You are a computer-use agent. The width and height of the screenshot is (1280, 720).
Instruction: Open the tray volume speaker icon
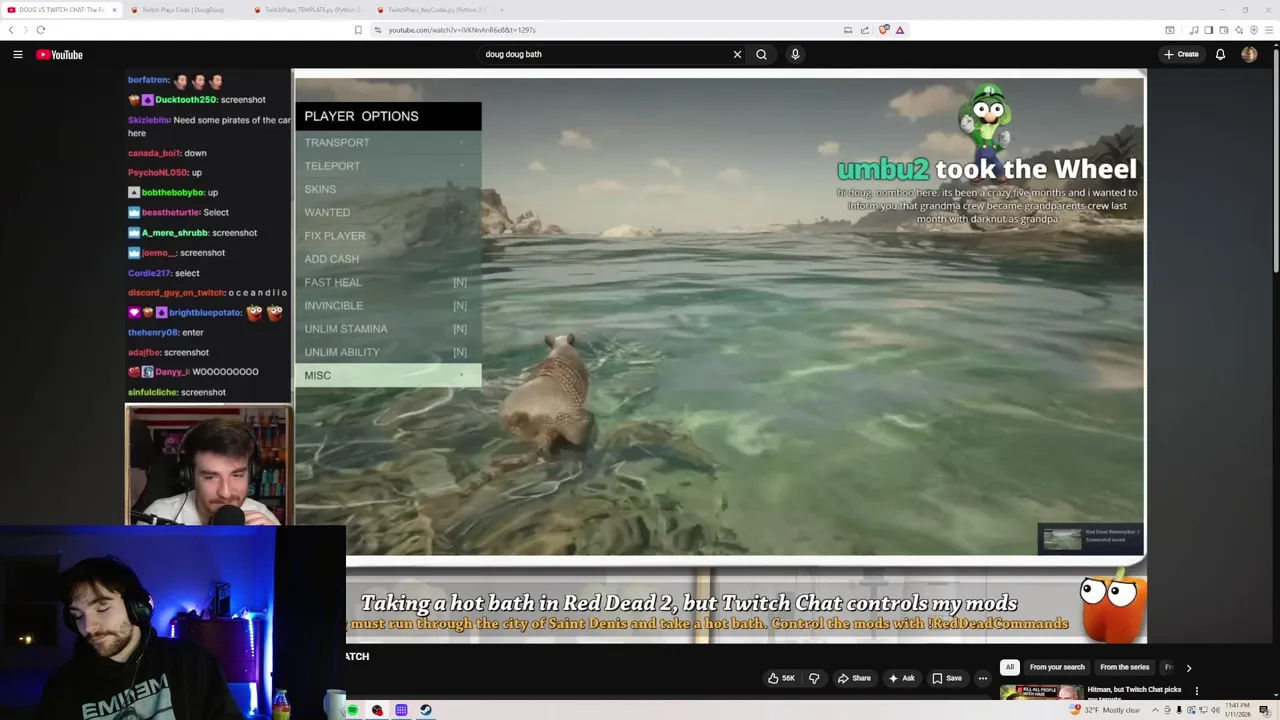1216,710
